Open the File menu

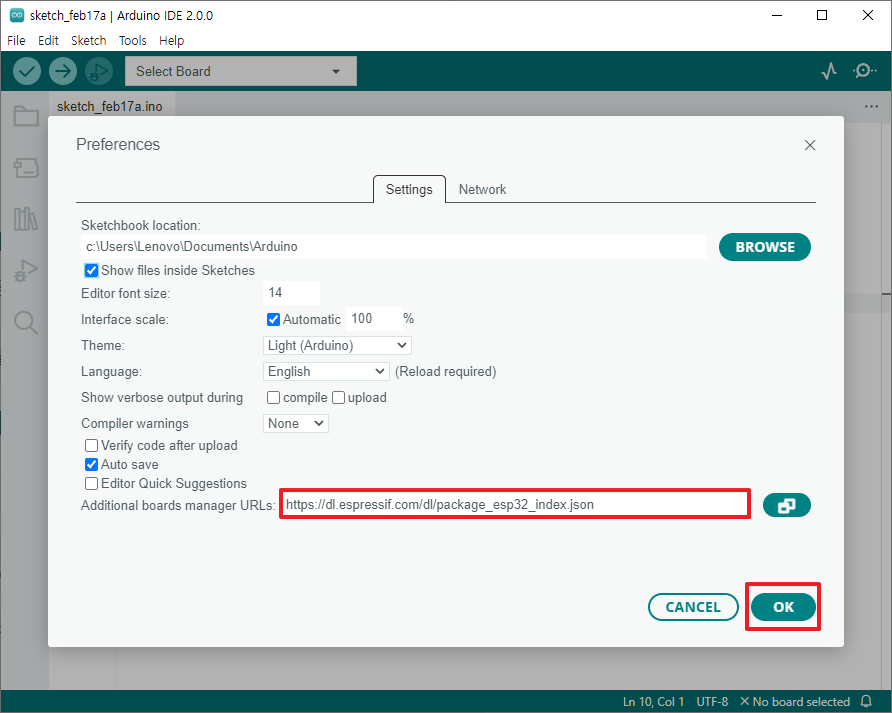tap(16, 40)
